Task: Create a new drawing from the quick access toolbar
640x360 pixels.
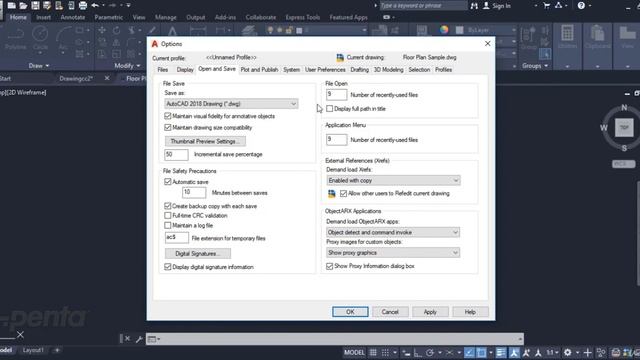Action: coord(11,5)
